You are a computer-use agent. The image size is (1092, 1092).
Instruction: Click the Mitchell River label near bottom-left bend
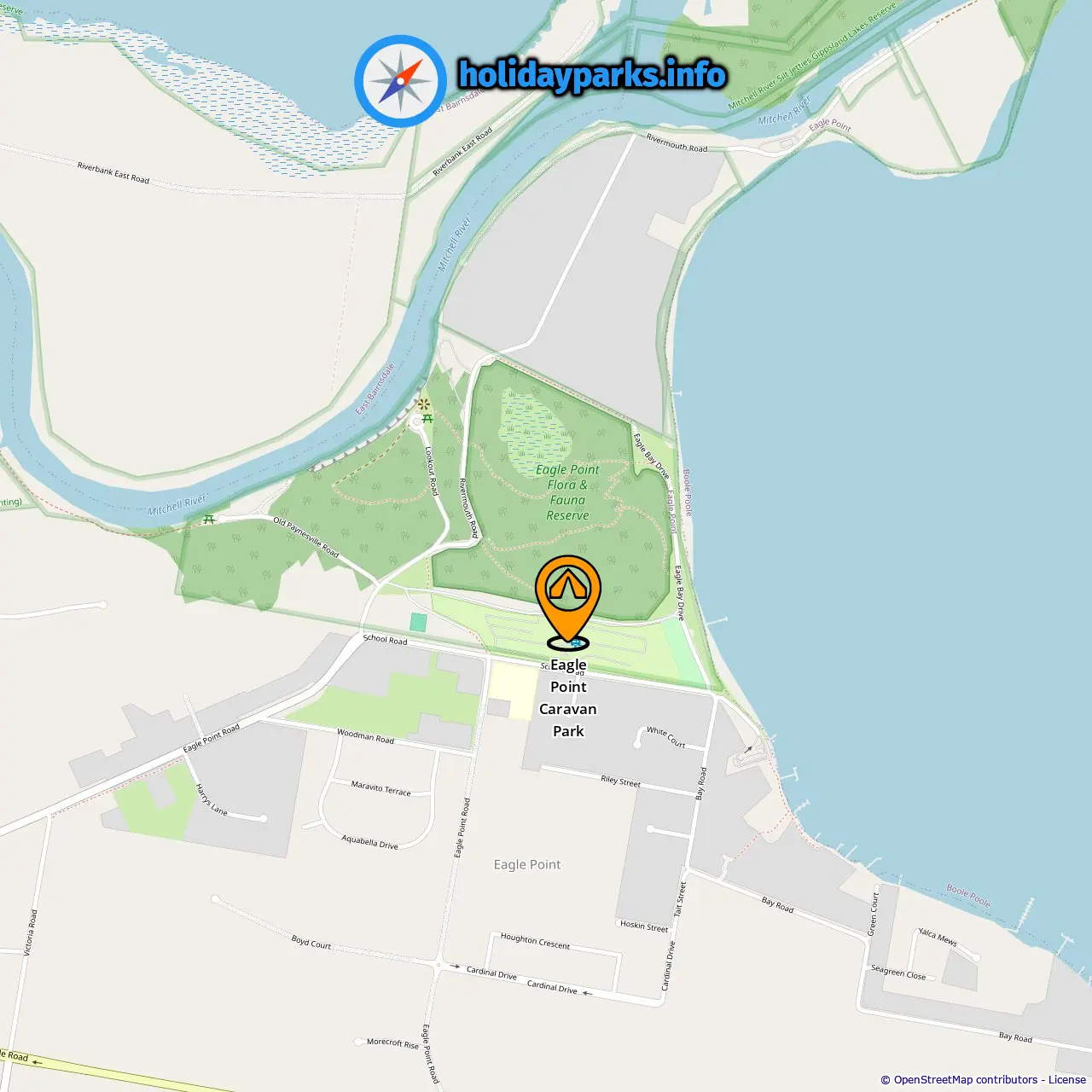(x=177, y=505)
